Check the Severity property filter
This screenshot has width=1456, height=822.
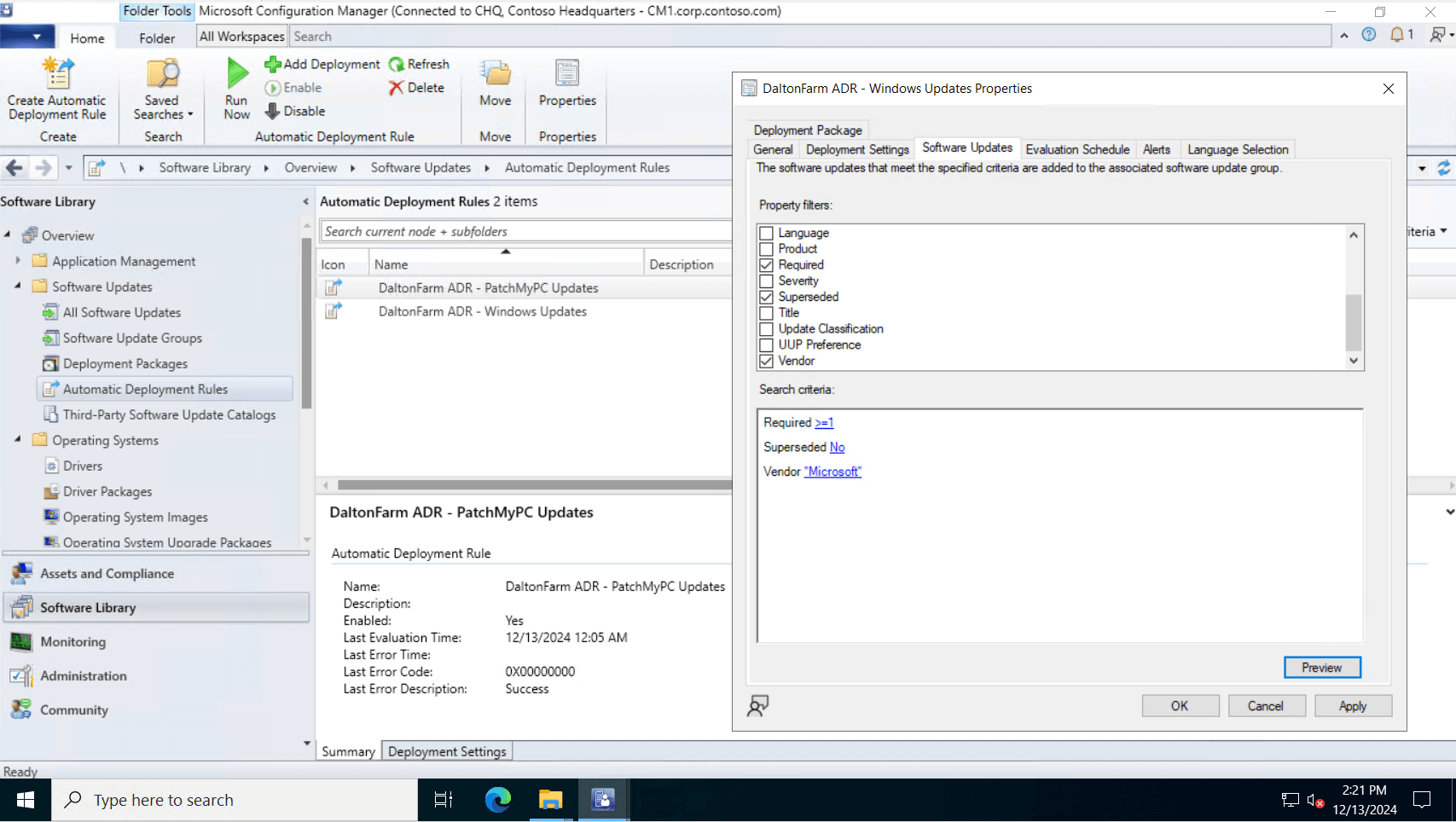pyautogui.click(x=766, y=281)
